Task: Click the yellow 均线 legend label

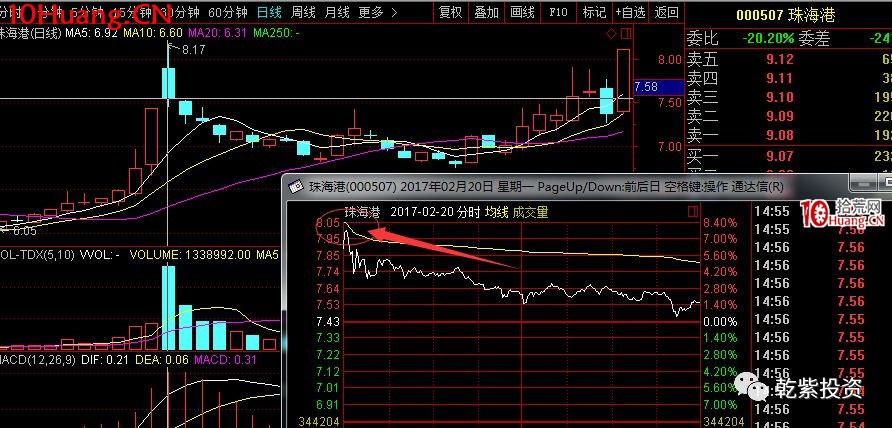Action: coord(496,212)
